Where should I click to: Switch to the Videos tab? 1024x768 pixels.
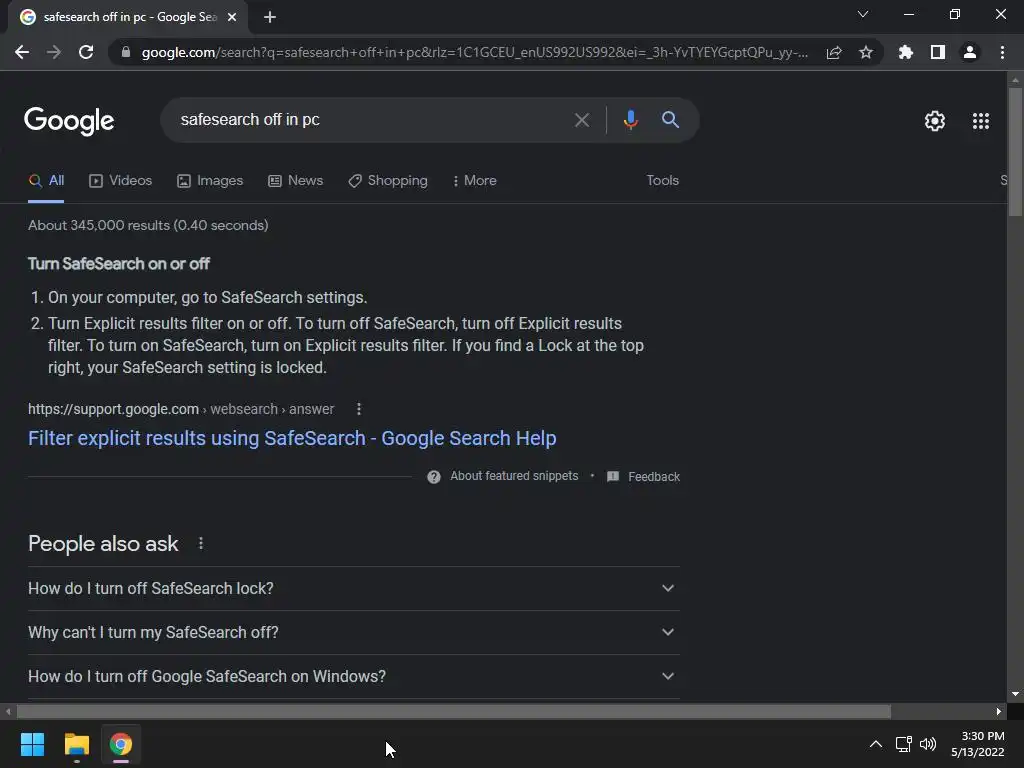[x=120, y=181]
